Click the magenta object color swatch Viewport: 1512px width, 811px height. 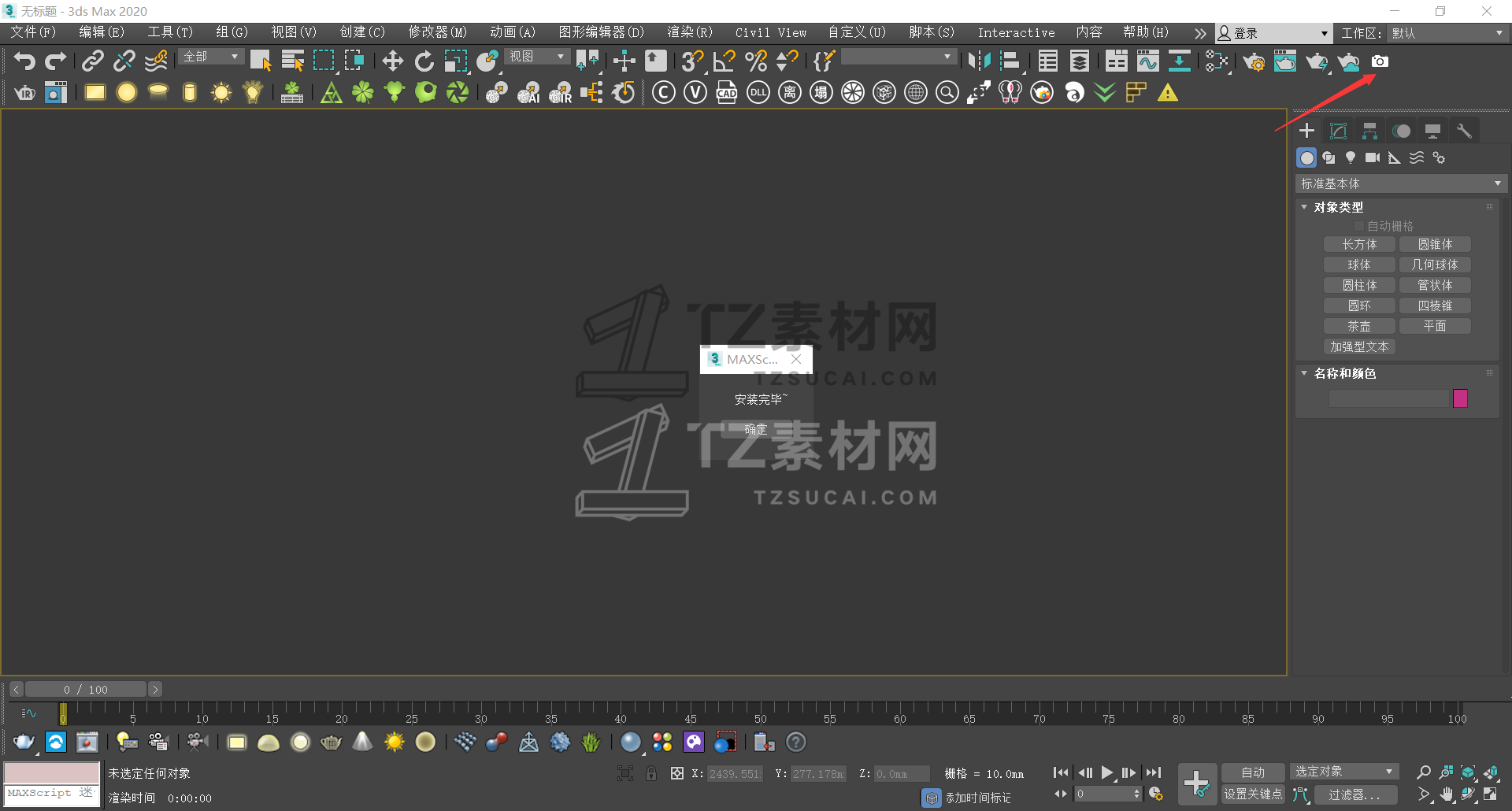click(1460, 398)
